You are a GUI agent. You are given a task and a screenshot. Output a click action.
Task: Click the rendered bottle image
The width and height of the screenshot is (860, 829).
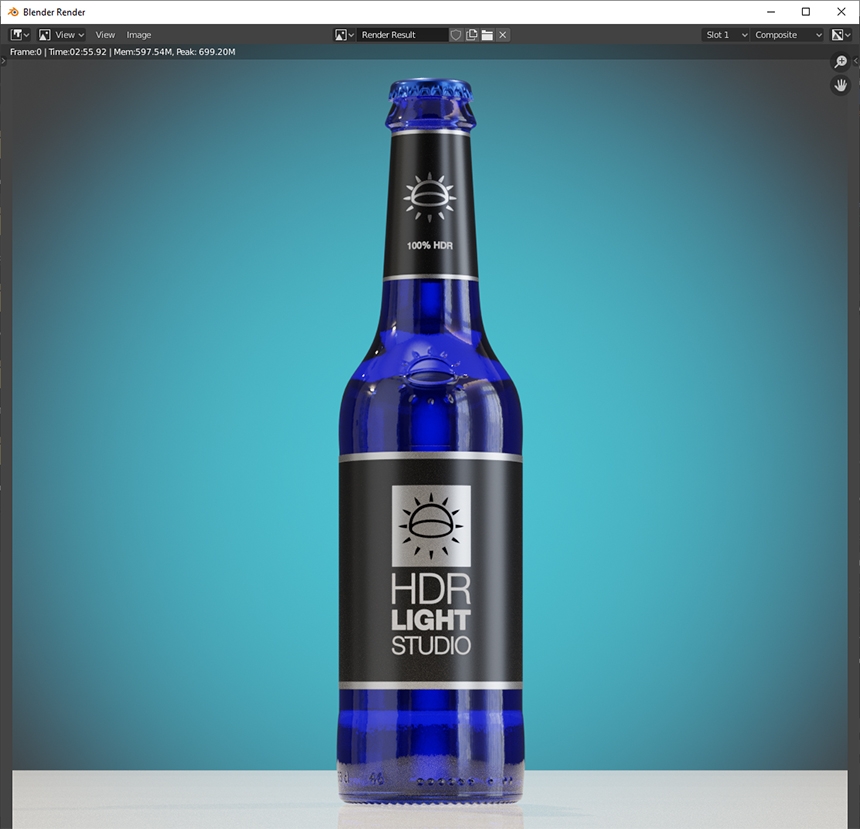[430, 439]
